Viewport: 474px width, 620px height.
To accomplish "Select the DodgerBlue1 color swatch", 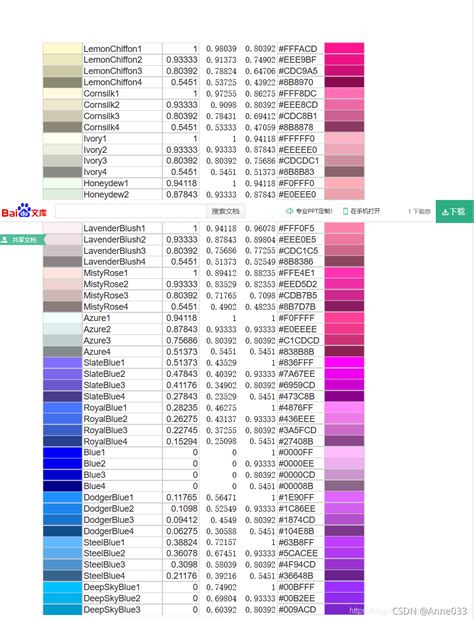I will point(62,497).
